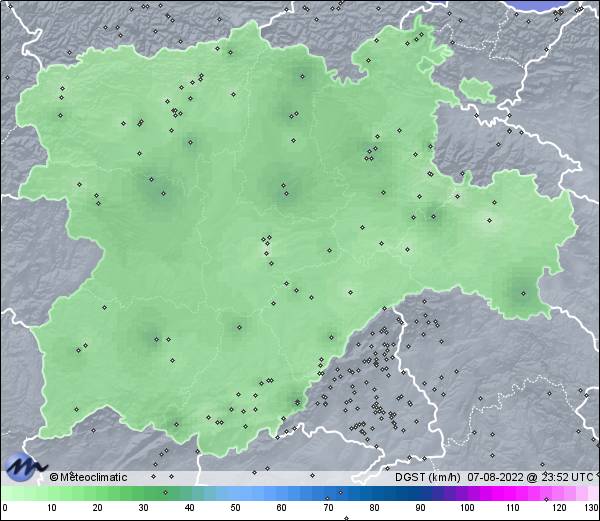Select the DGST (km/h) variable label
Image resolution: width=600 pixels, height=521 pixels.
pos(428,477)
